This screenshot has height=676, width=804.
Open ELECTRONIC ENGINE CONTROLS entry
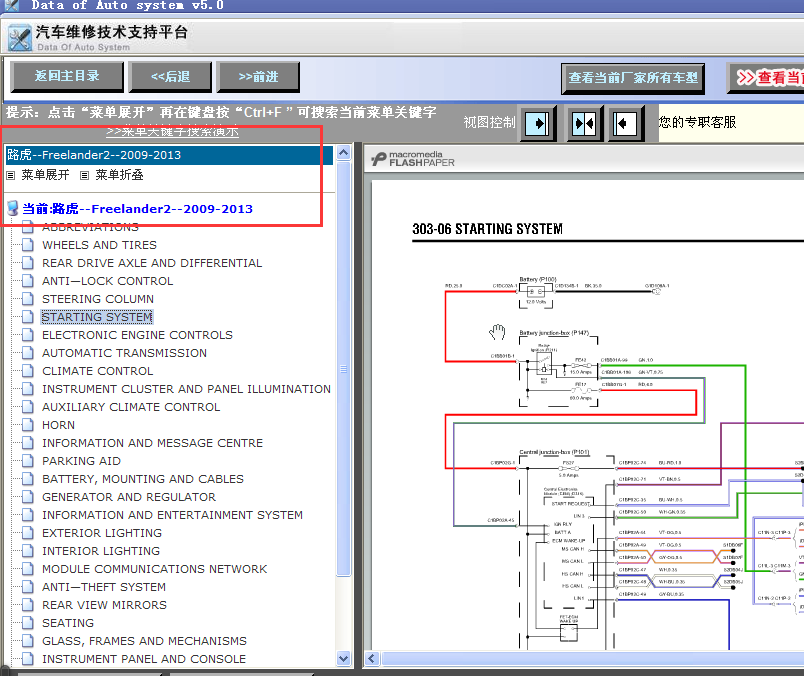click(137, 335)
